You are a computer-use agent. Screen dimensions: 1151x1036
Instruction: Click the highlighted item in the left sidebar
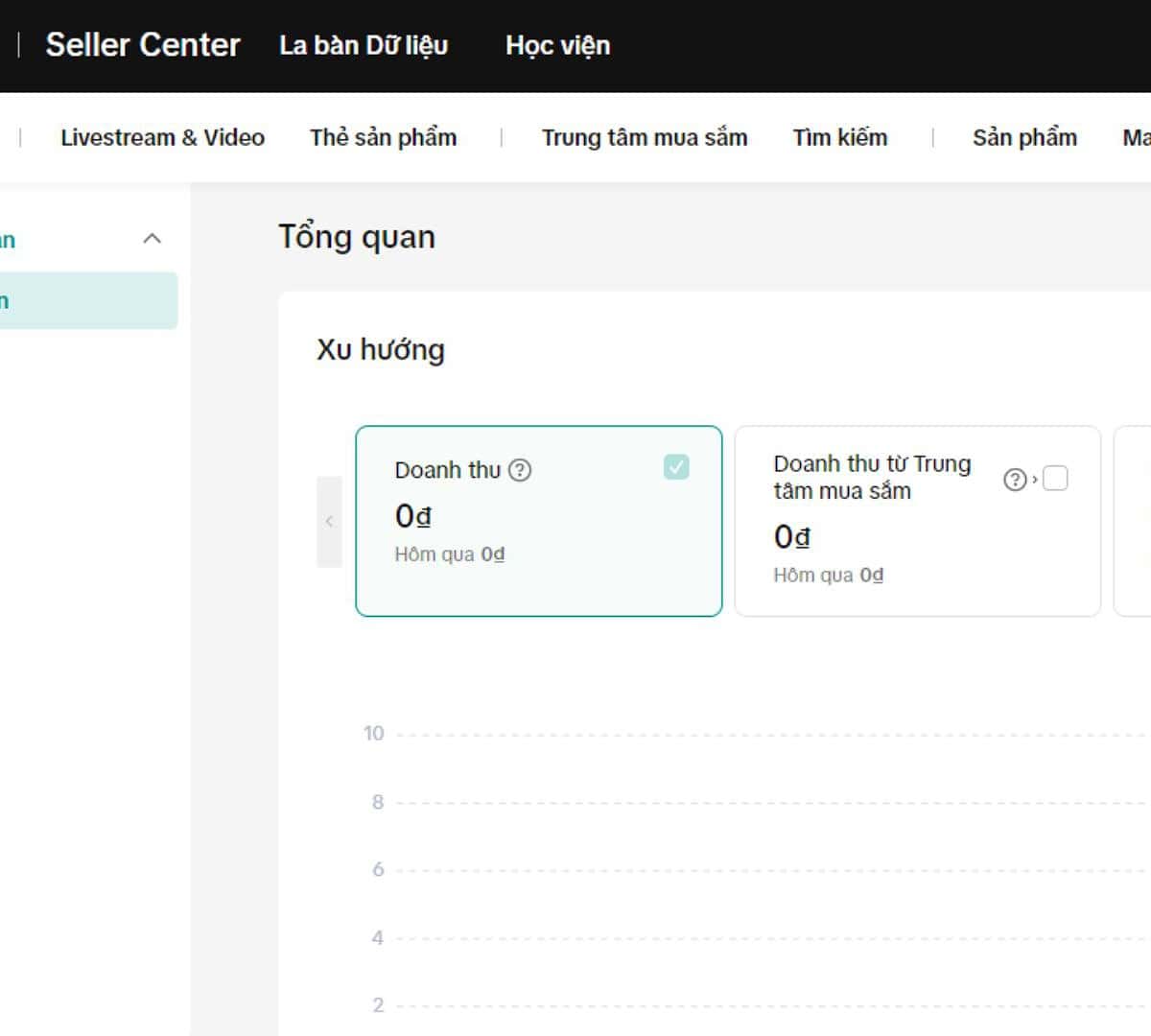[86, 301]
